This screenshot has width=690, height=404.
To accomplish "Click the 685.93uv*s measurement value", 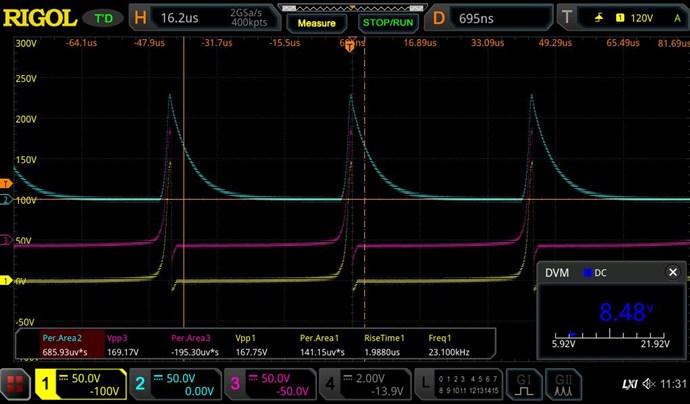I will click(x=65, y=352).
